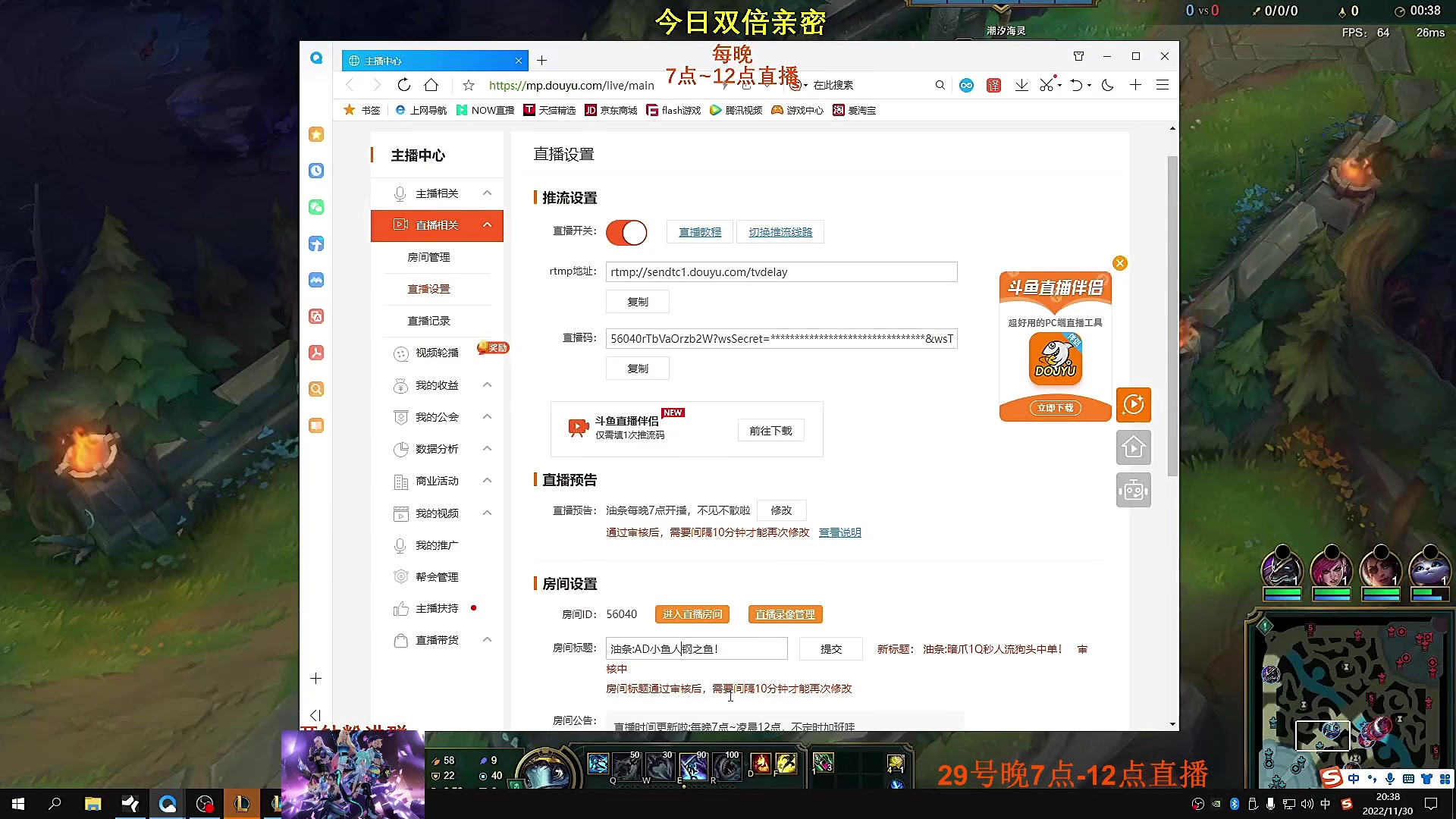Select 直播设置 in the sidebar menu
This screenshot has width=1456, height=819.
(429, 289)
